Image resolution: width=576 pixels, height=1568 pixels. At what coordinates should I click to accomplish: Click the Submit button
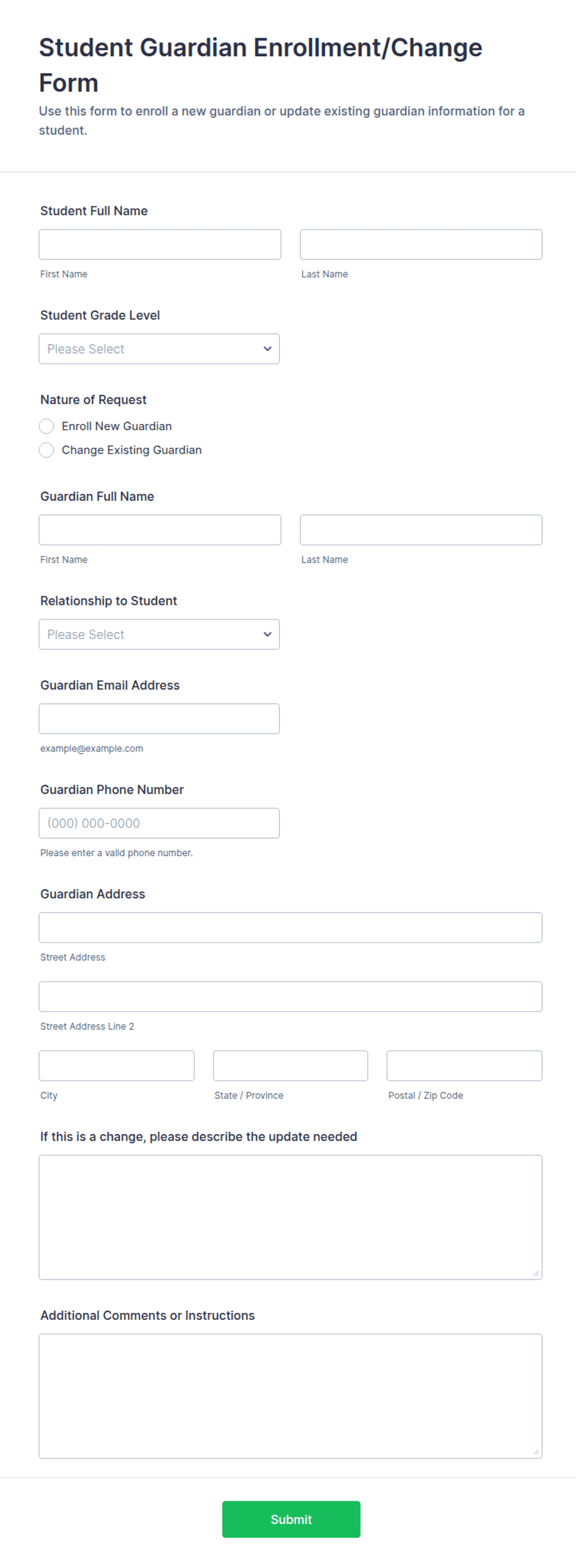click(291, 1518)
